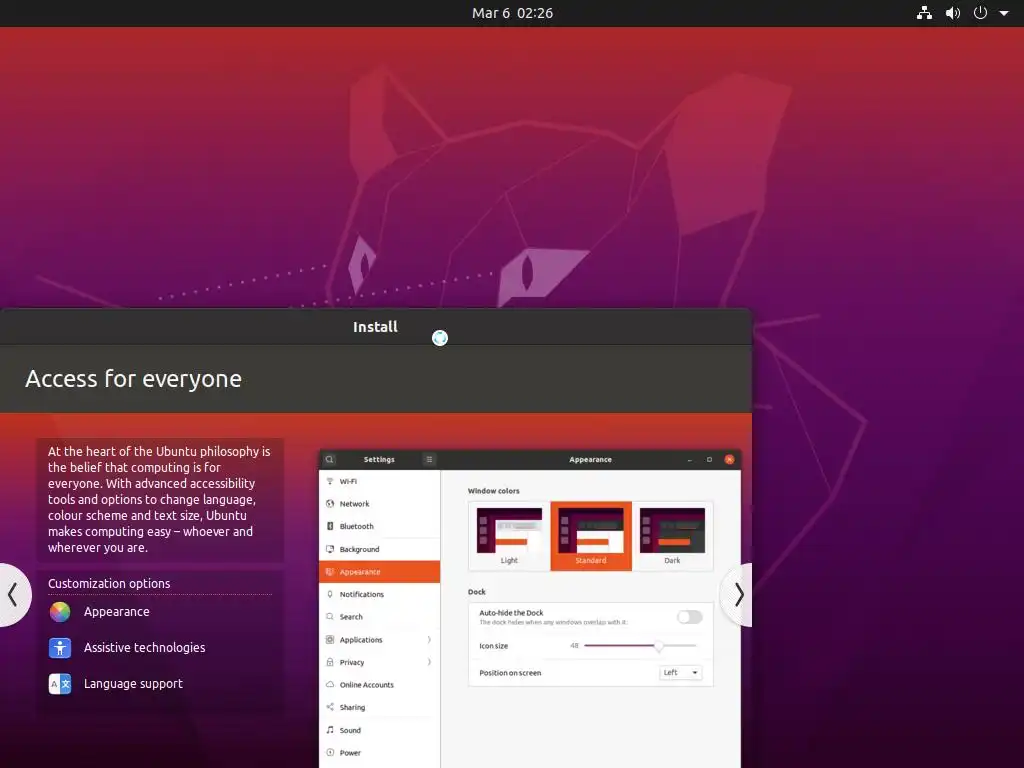The image size is (1024, 768).
Task: Select the highlighted Appearance sidebar row
Action: (379, 572)
